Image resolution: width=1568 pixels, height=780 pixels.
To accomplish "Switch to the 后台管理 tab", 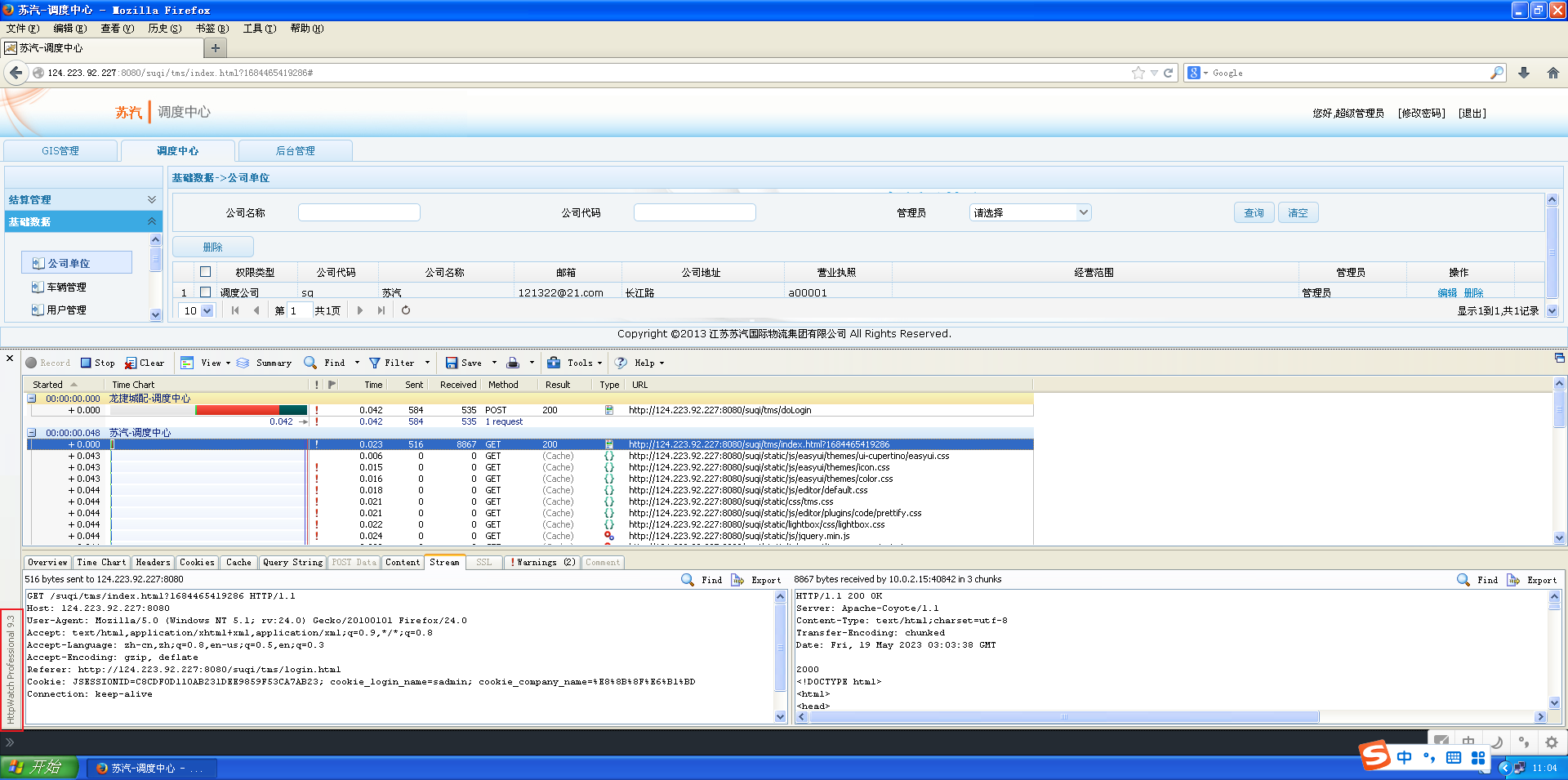I will [295, 151].
